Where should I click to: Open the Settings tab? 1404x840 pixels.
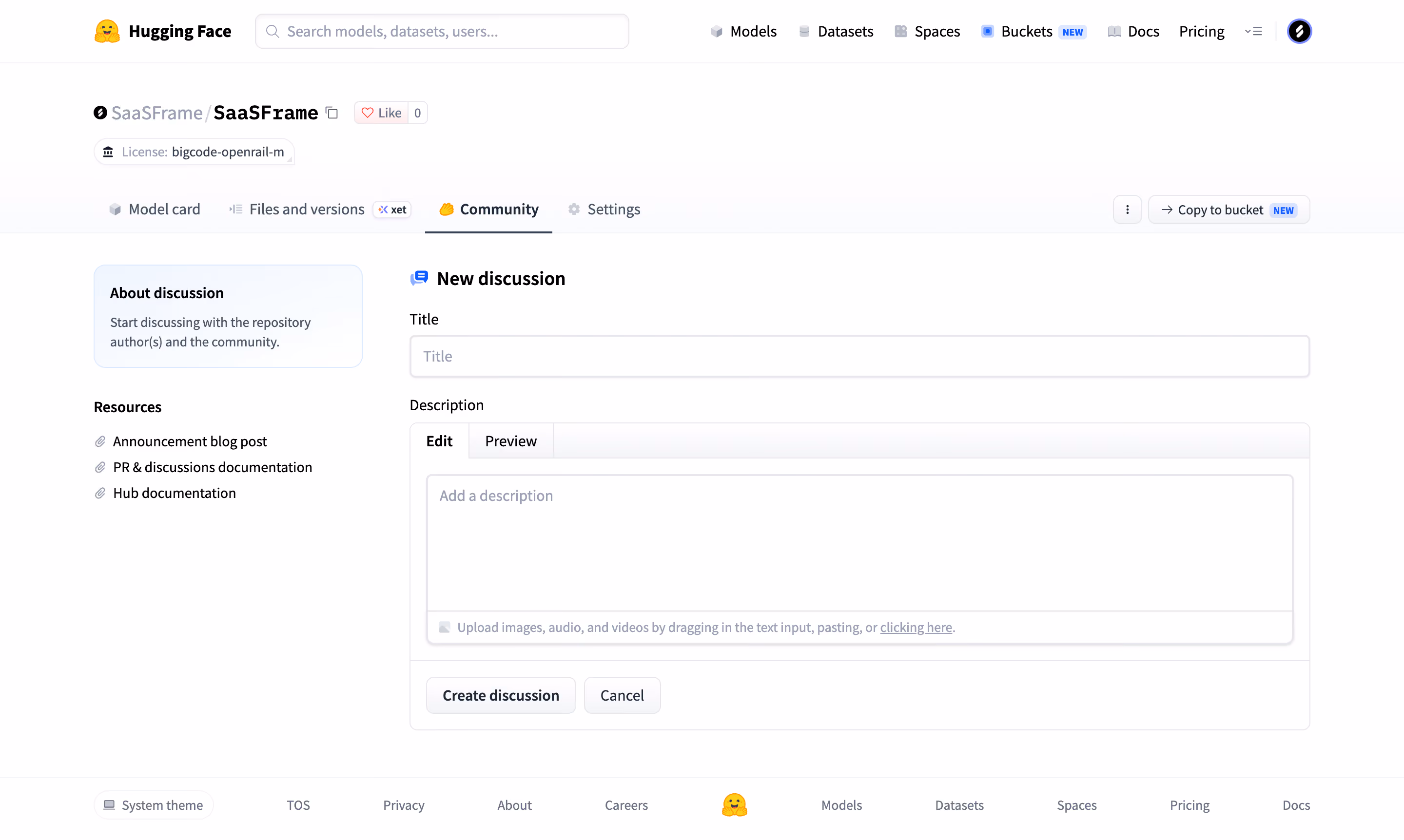604,210
